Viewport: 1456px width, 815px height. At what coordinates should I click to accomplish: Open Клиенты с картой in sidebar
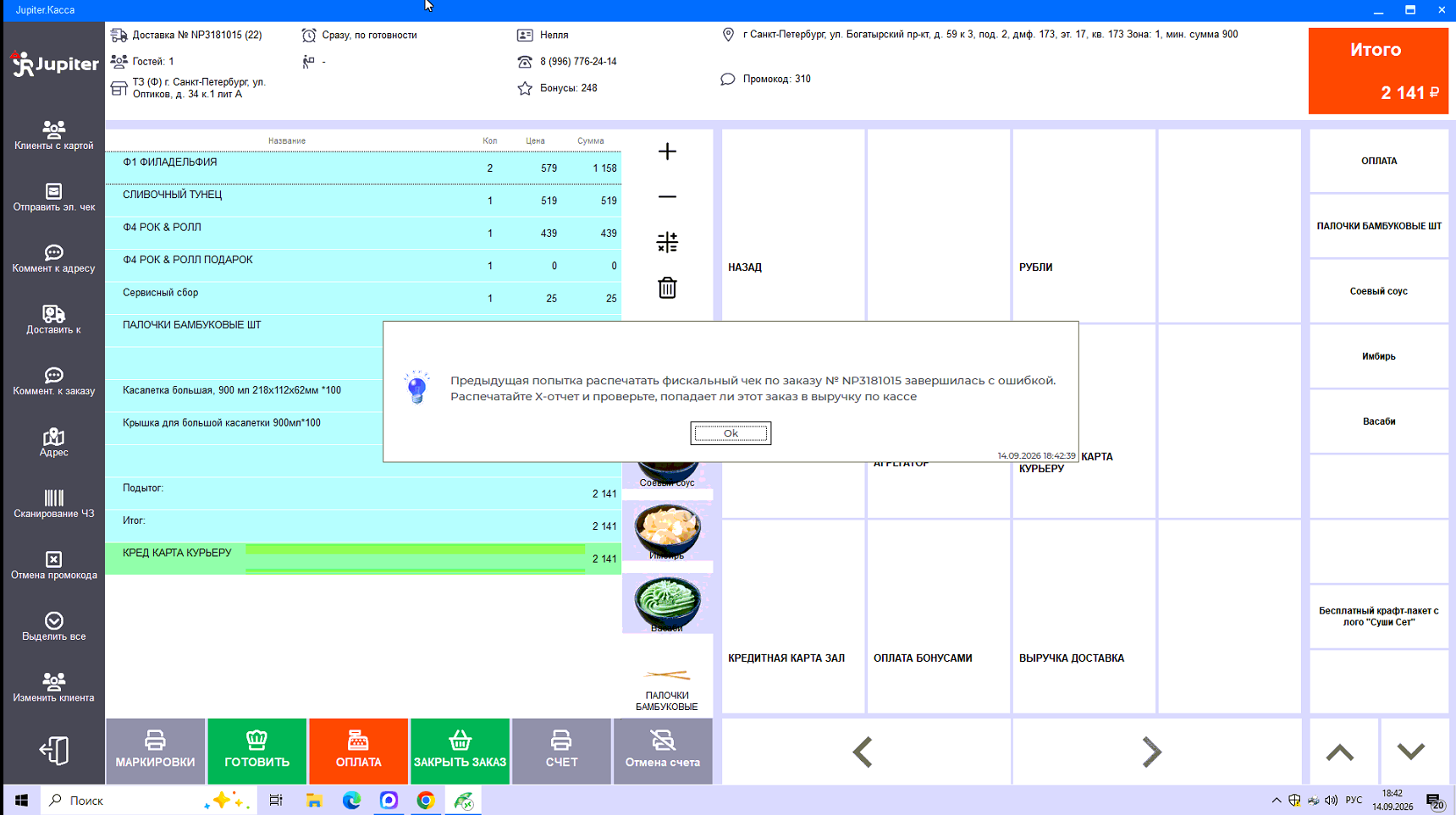[x=54, y=135]
